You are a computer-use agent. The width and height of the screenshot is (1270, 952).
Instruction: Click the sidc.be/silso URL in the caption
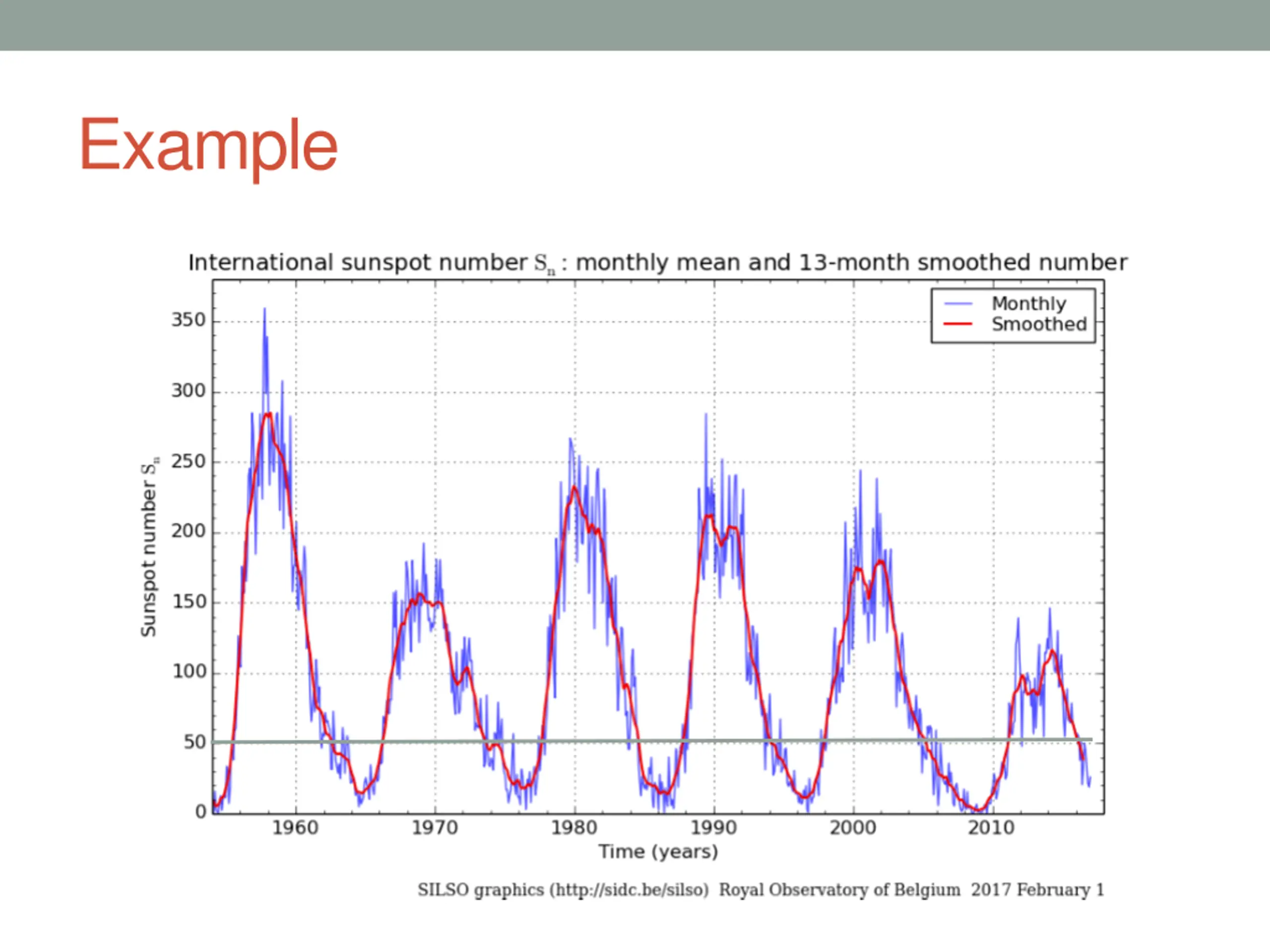629,890
